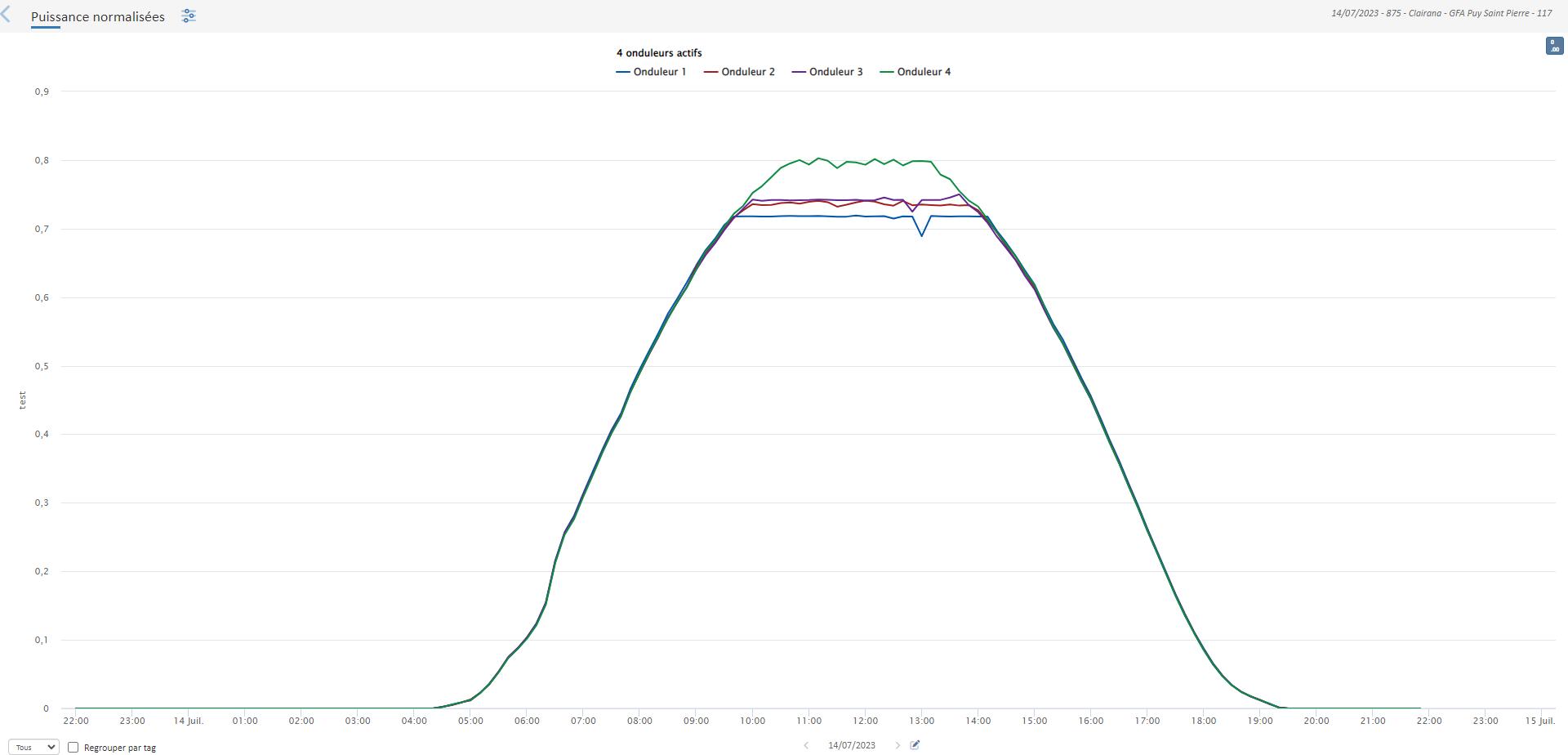Click the 'test' y-axis title

(23, 400)
